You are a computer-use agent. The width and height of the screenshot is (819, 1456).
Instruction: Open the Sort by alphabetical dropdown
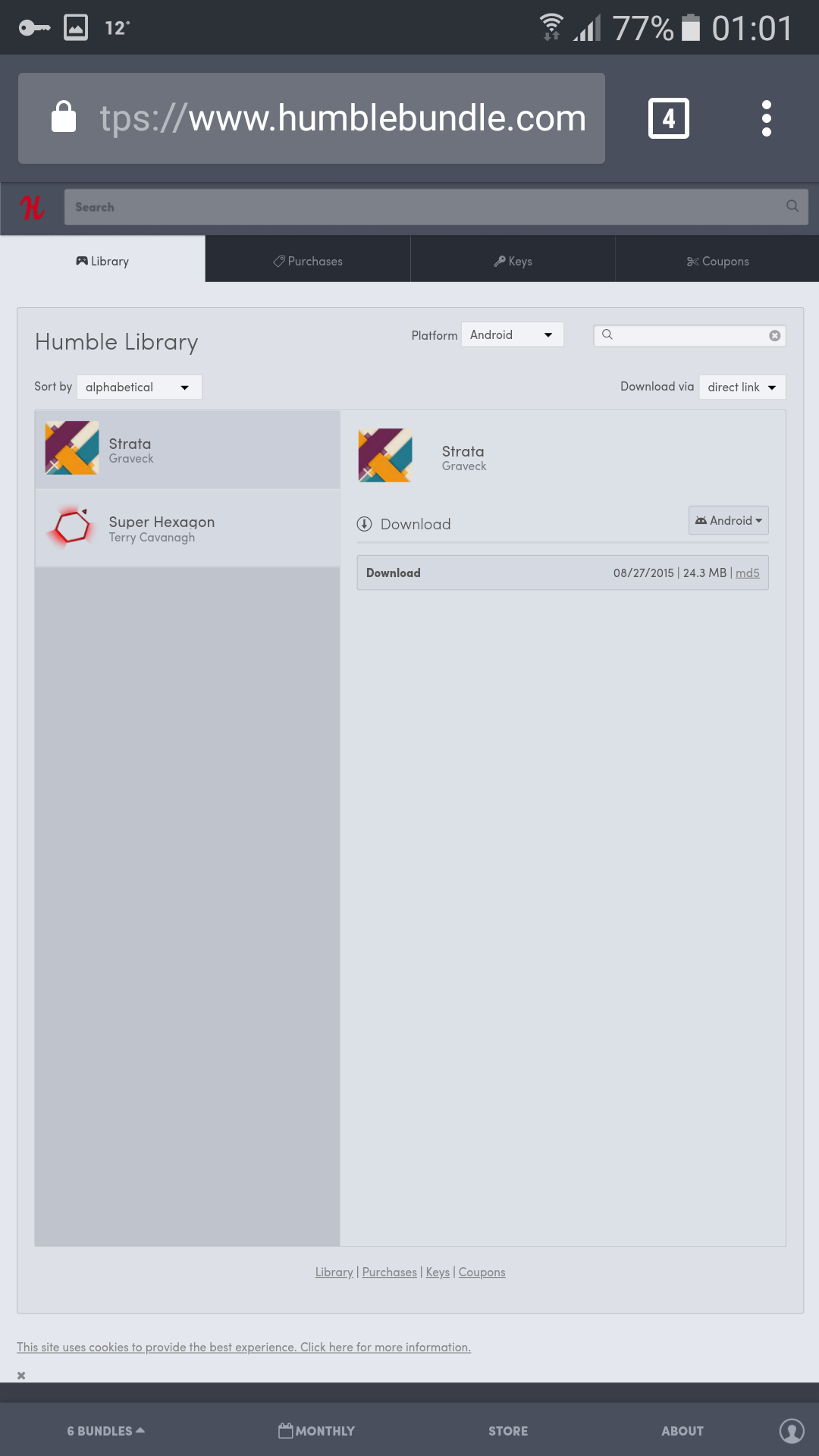(139, 388)
